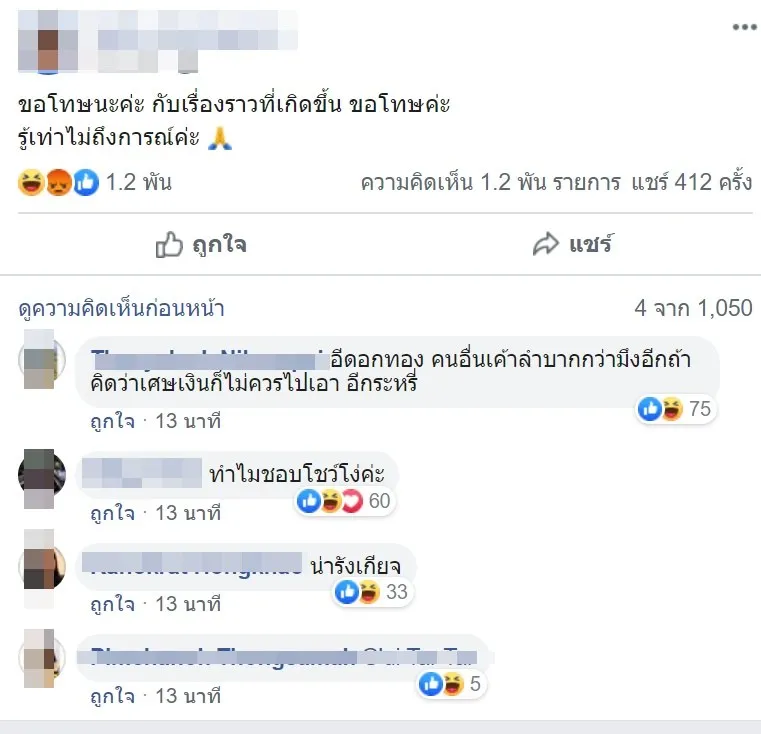Viewport: 761px width, 734px height.
Task: Like the น่ารังเกียจ comment
Action: coord(113,604)
